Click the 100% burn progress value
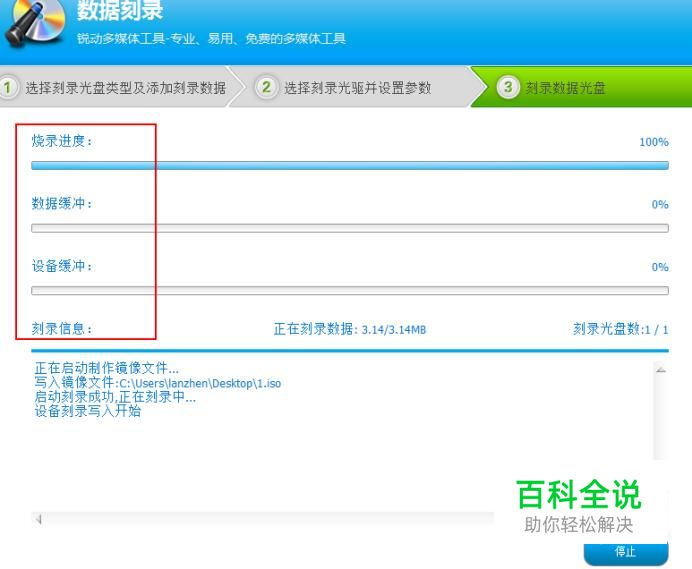Image resolution: width=692 pixels, height=569 pixels. (654, 142)
